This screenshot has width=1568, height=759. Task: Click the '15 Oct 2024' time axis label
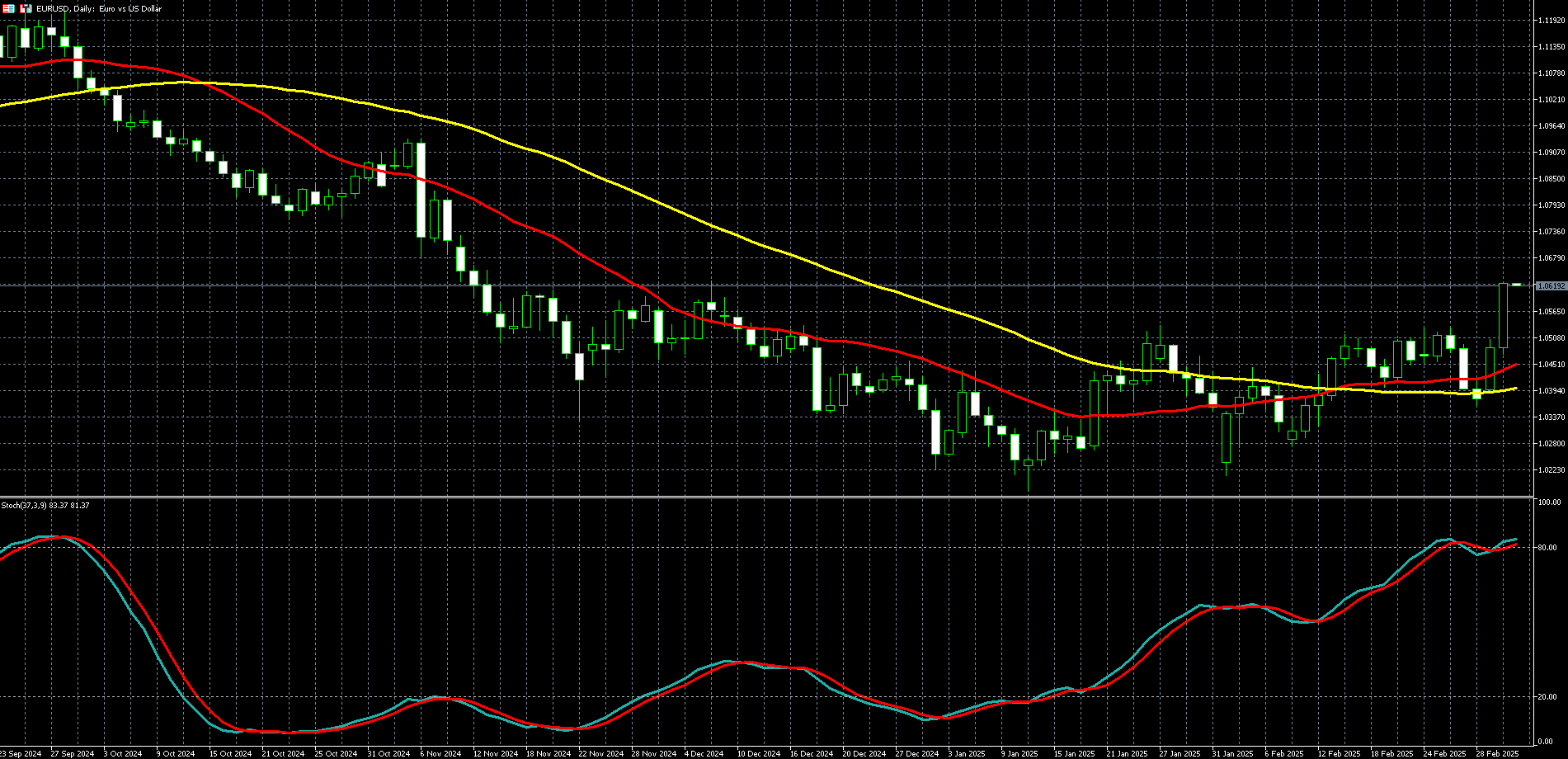coord(230,754)
